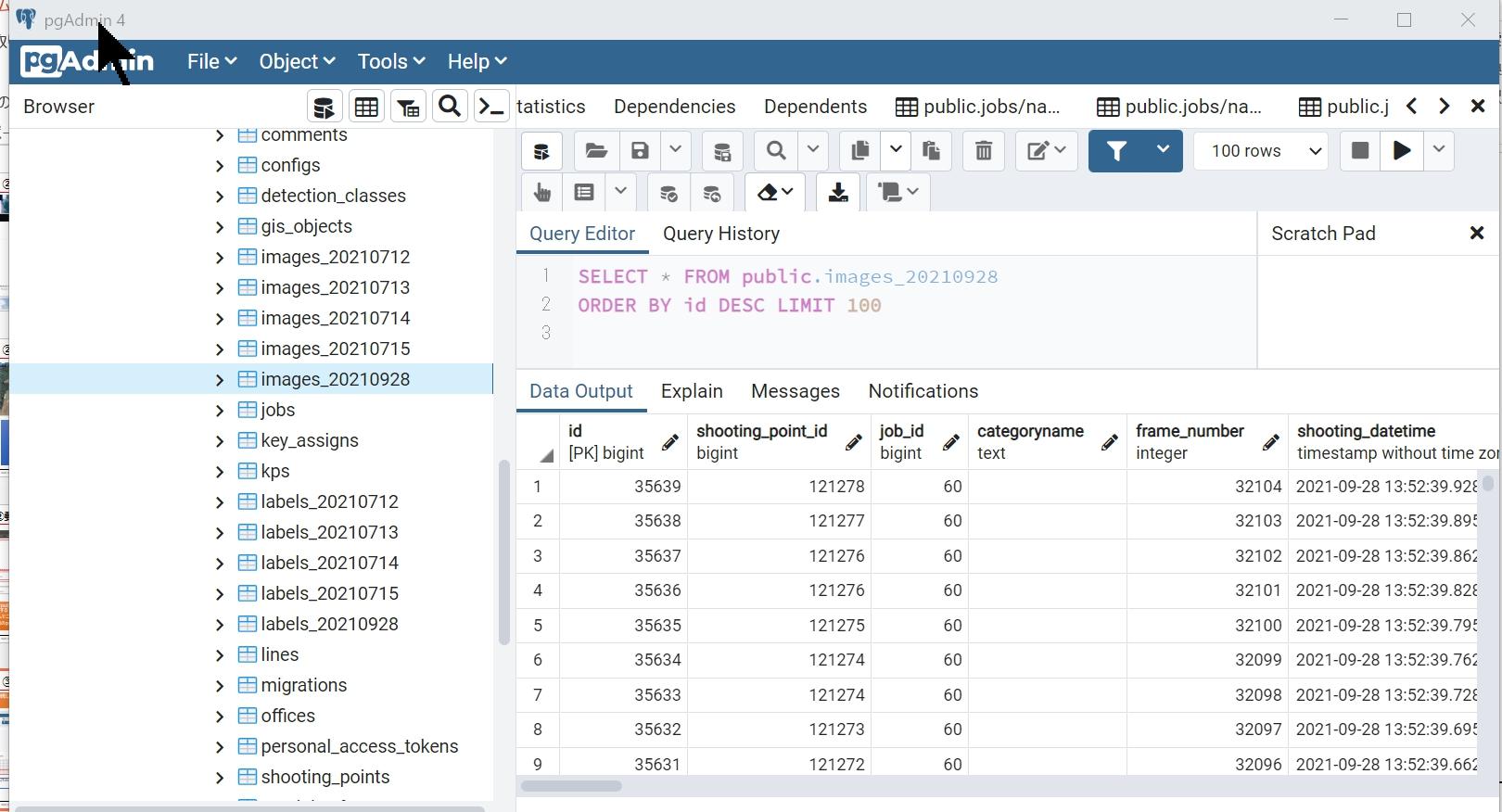Viewport: 1502px width, 812px height.
Task: Run the query with Execute play button
Action: pyautogui.click(x=1402, y=150)
